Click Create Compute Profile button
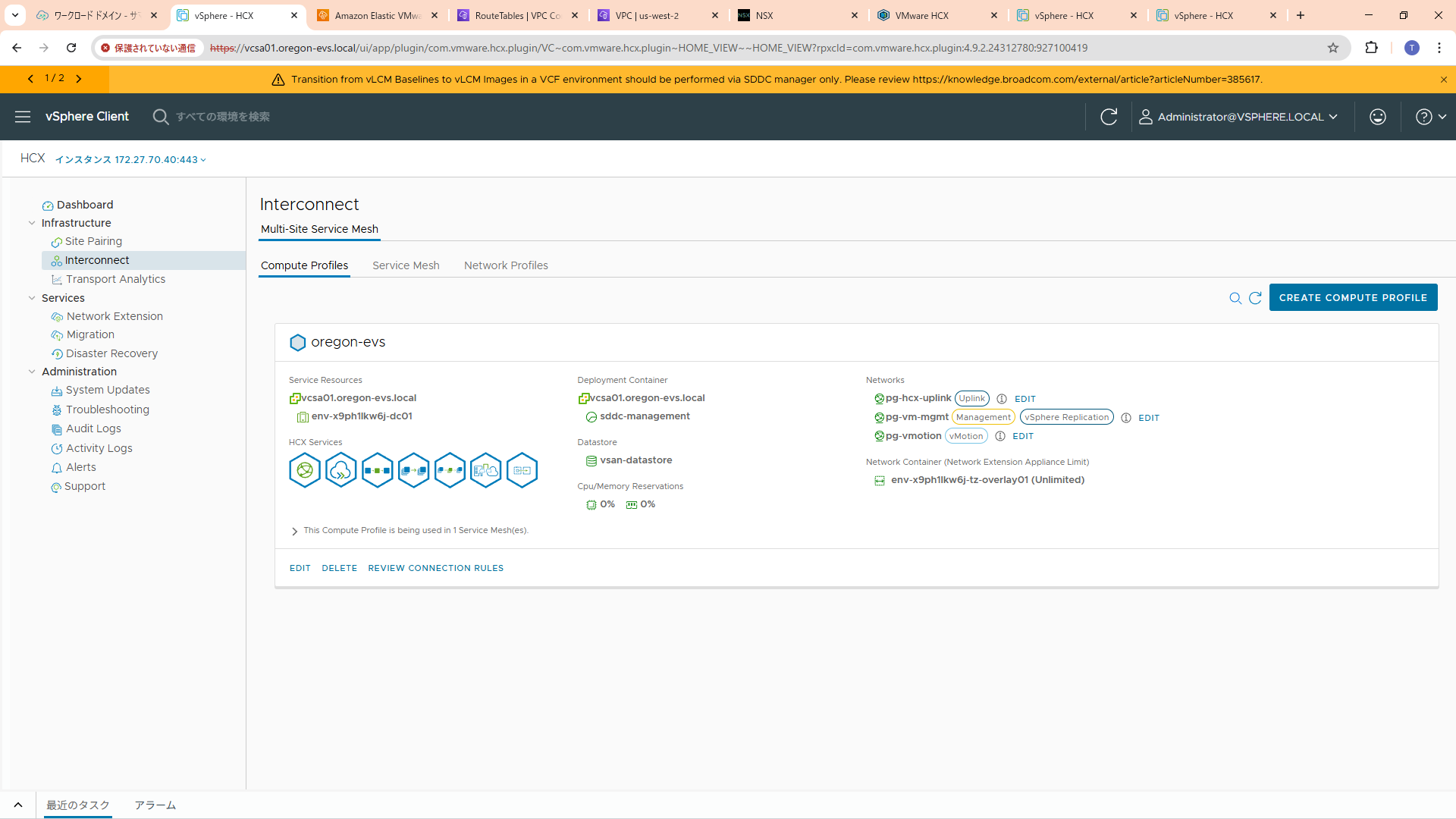1456x819 pixels. pos(1353,298)
